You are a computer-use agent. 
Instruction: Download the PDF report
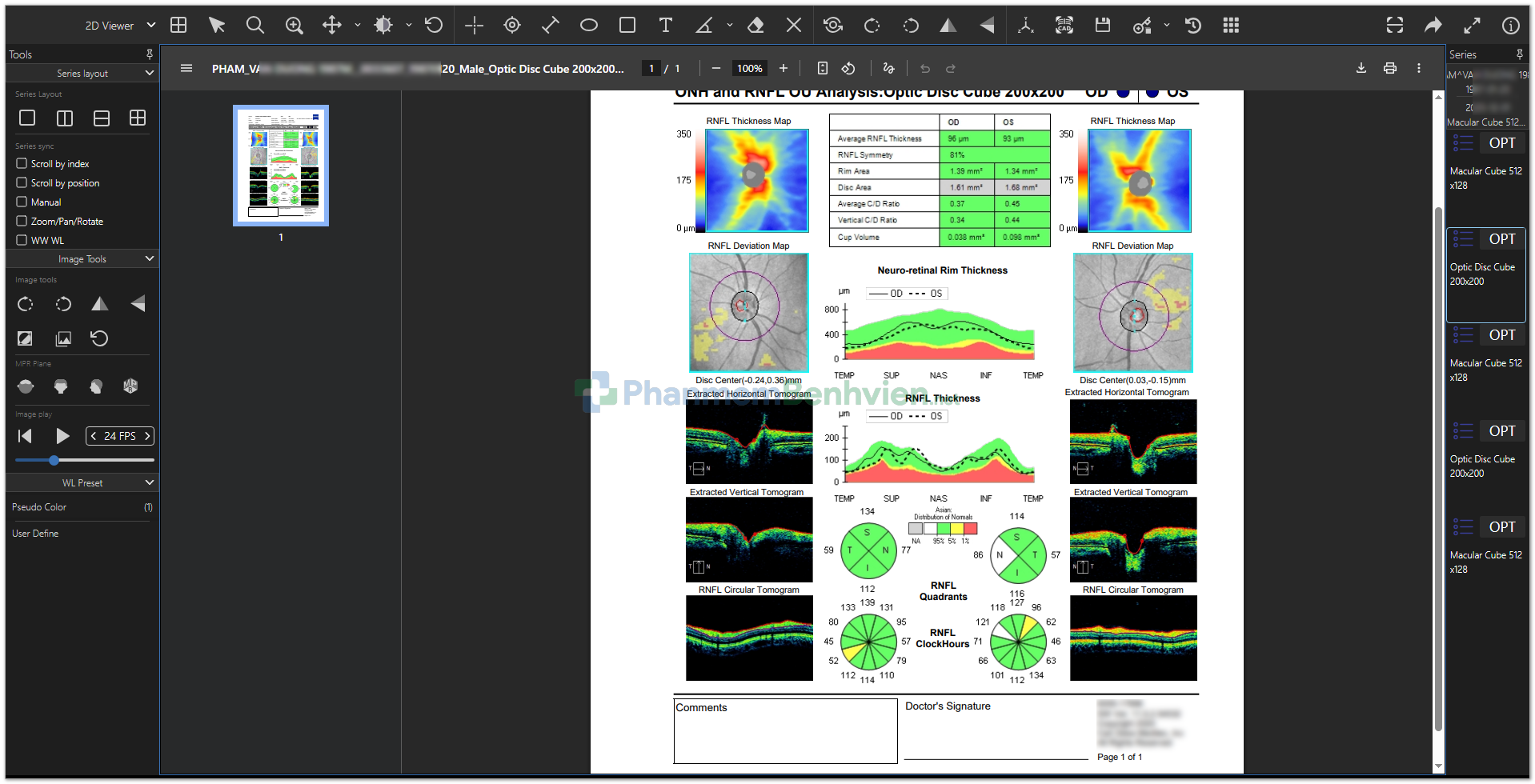click(1361, 69)
